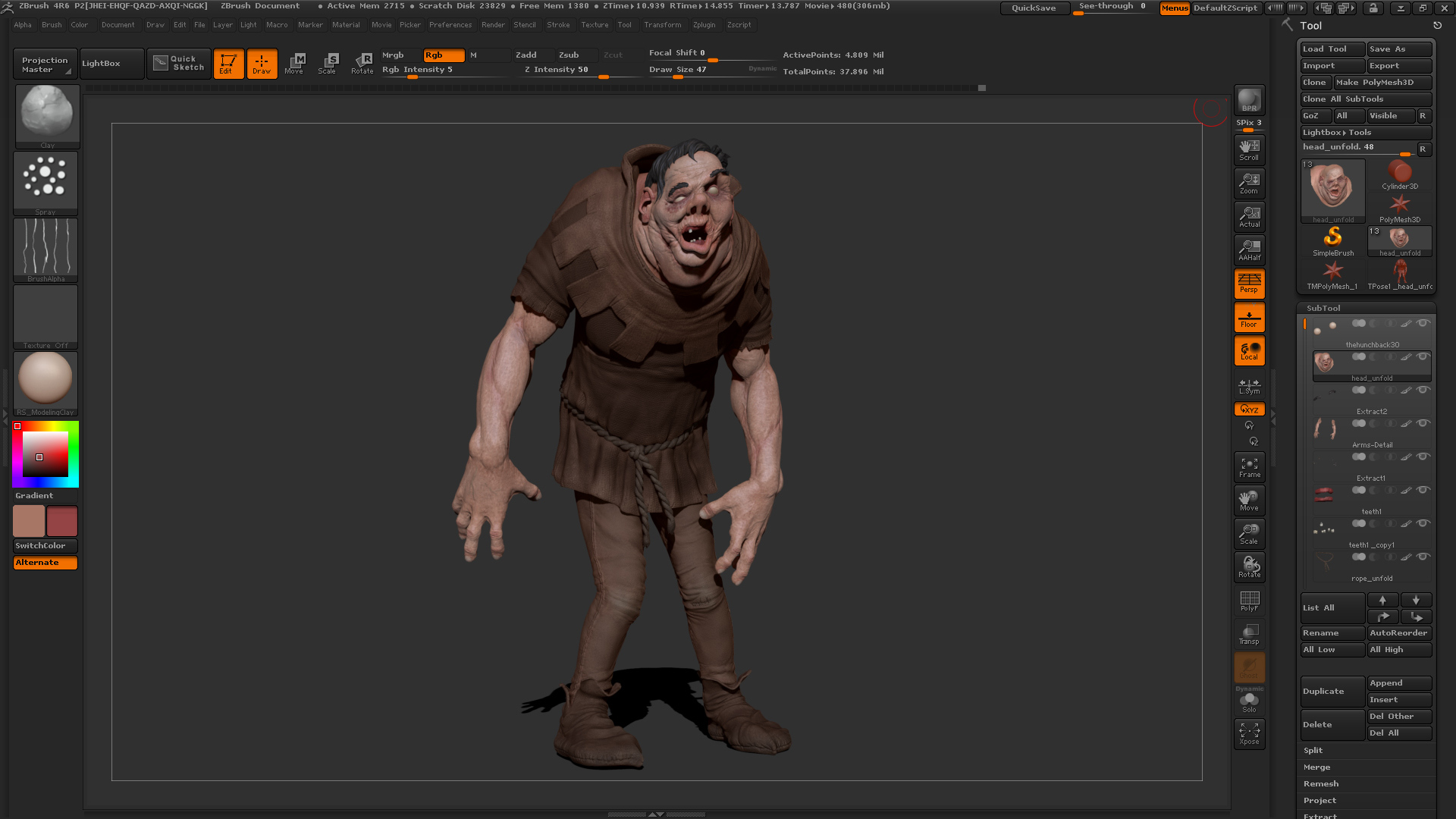Image resolution: width=1456 pixels, height=819 pixels.
Task: Toggle Local transformations
Action: point(1249,350)
